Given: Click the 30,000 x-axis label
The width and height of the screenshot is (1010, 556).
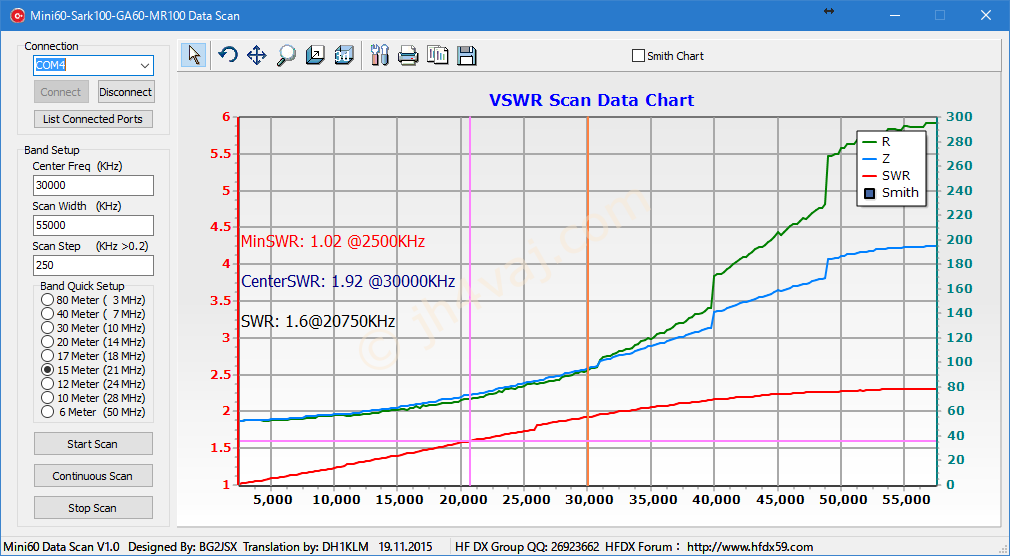Looking at the screenshot, I should [587, 499].
